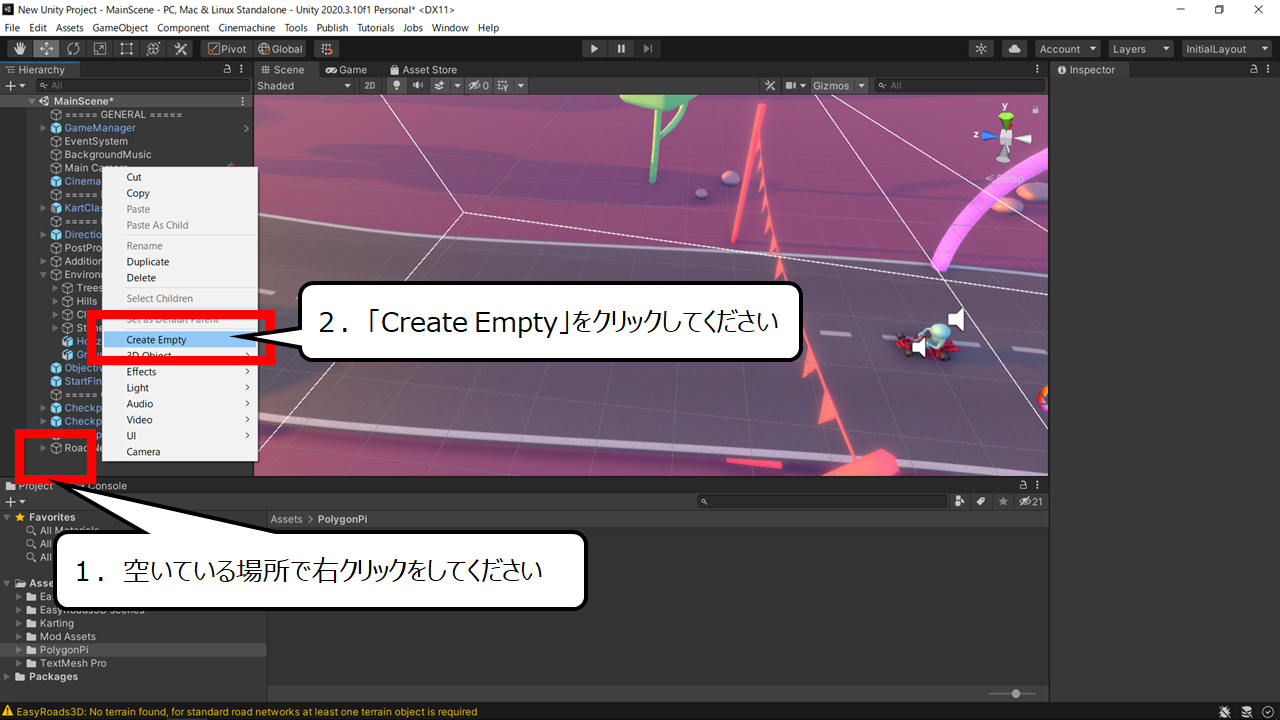Image resolution: width=1280 pixels, height=720 pixels.
Task: Open the Window menu
Action: pyautogui.click(x=450, y=28)
